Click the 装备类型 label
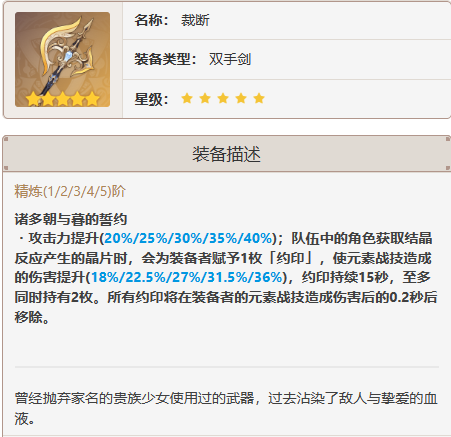 (x=166, y=59)
